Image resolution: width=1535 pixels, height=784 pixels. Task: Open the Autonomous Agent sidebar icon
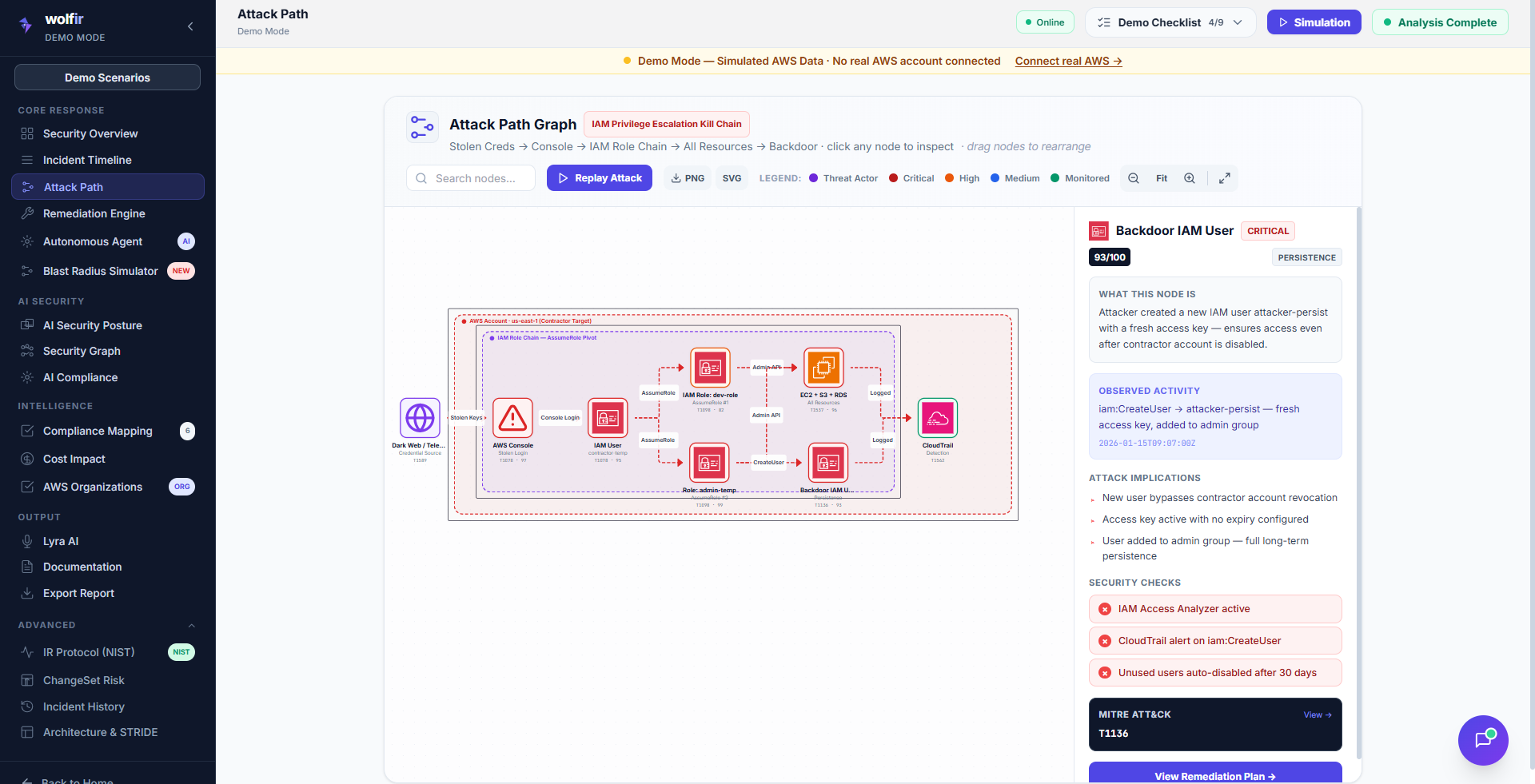click(x=27, y=241)
